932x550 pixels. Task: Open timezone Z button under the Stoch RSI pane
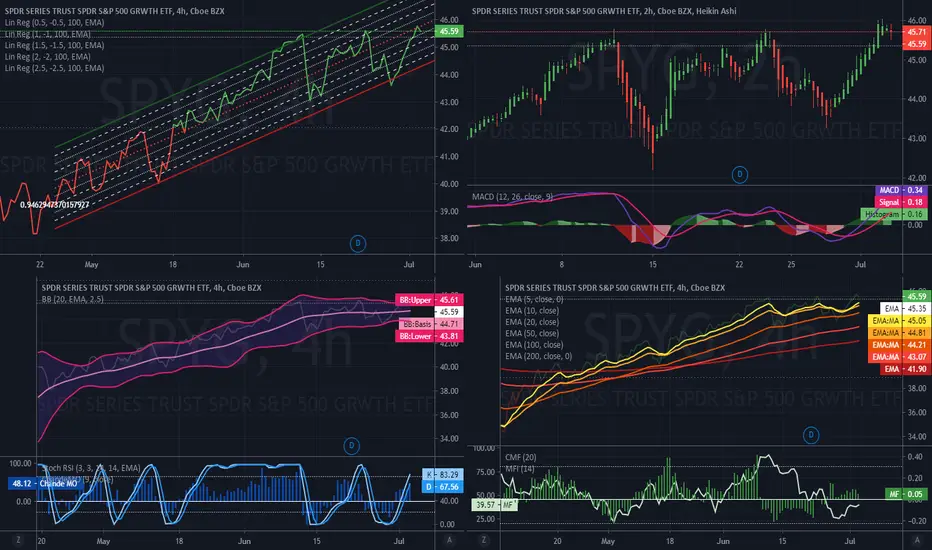pos(18,540)
